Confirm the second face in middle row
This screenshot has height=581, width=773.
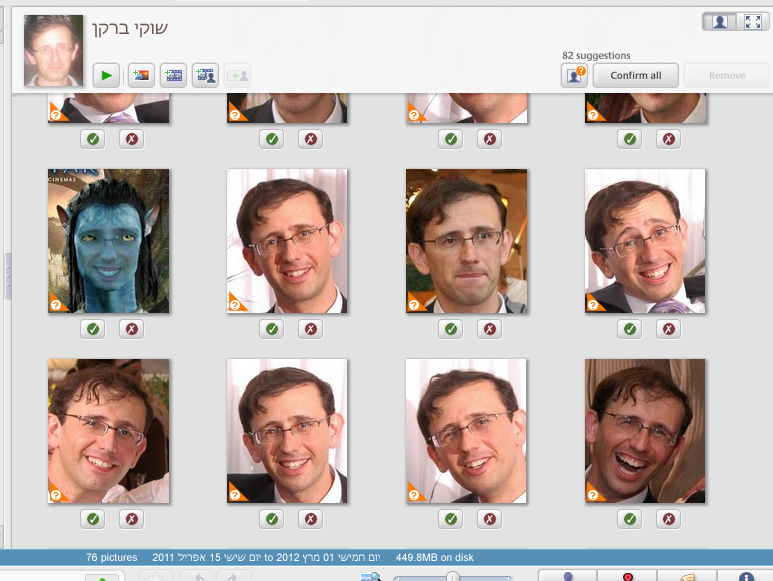[271, 328]
